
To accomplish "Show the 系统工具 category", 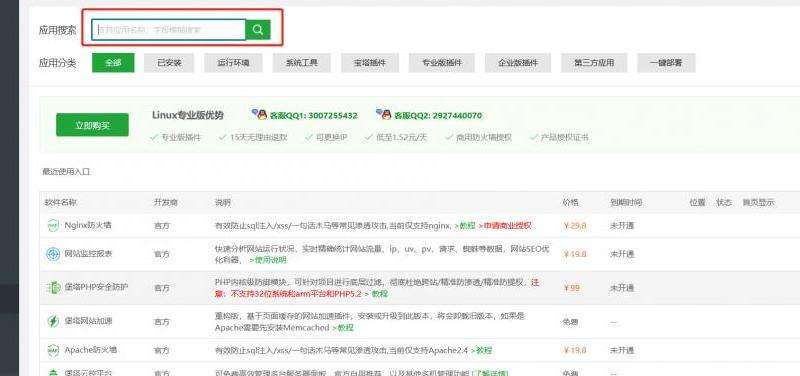I will [x=302, y=63].
